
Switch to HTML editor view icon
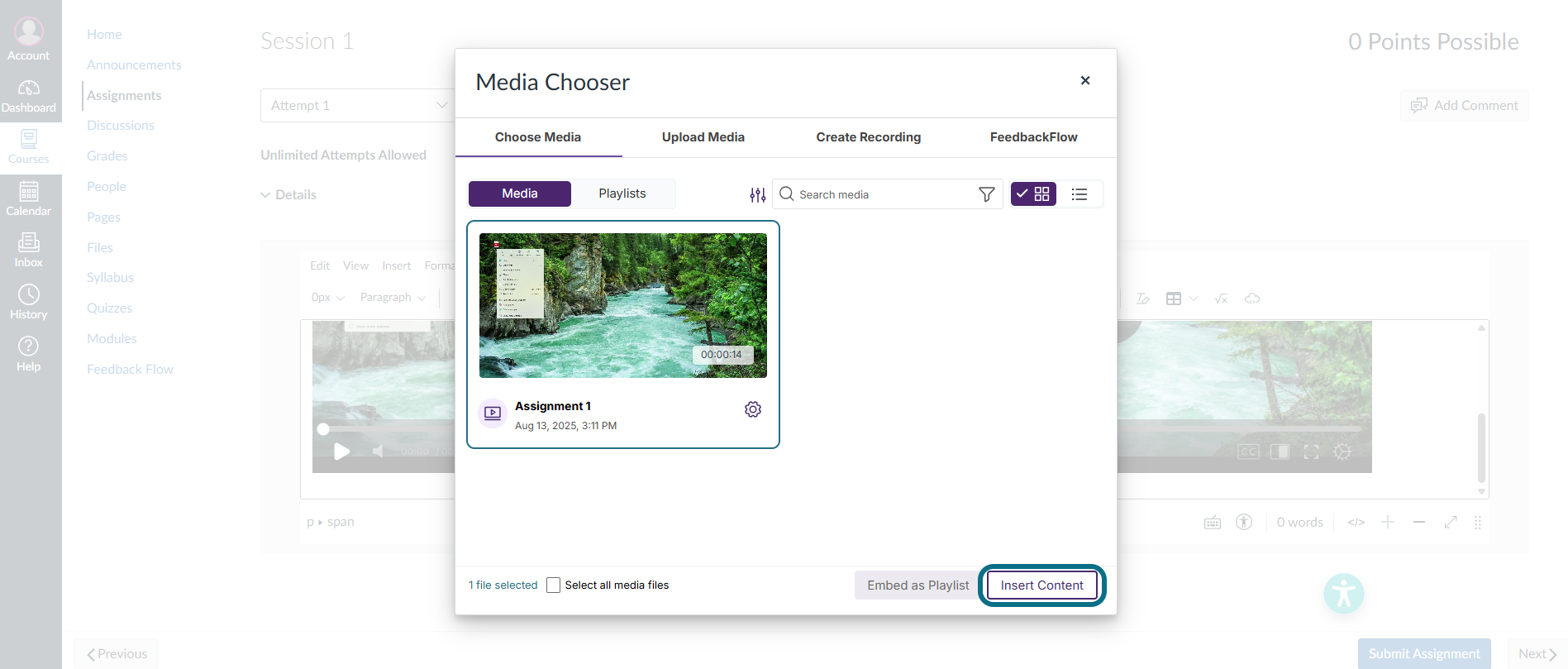pos(1356,523)
